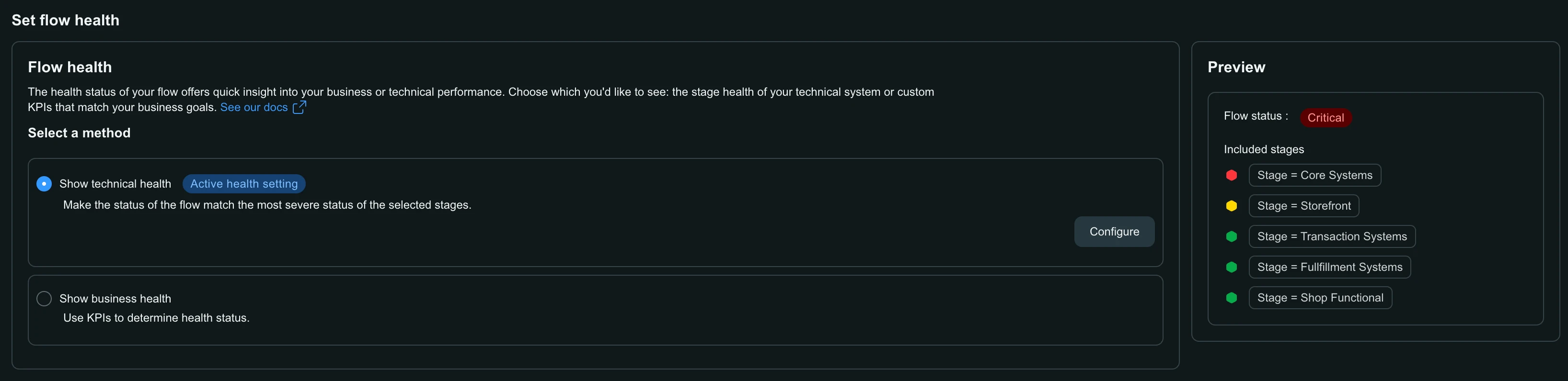This screenshot has width=1568, height=381.
Task: Select the Stage = Fullfillment Systems tag
Action: point(1329,267)
